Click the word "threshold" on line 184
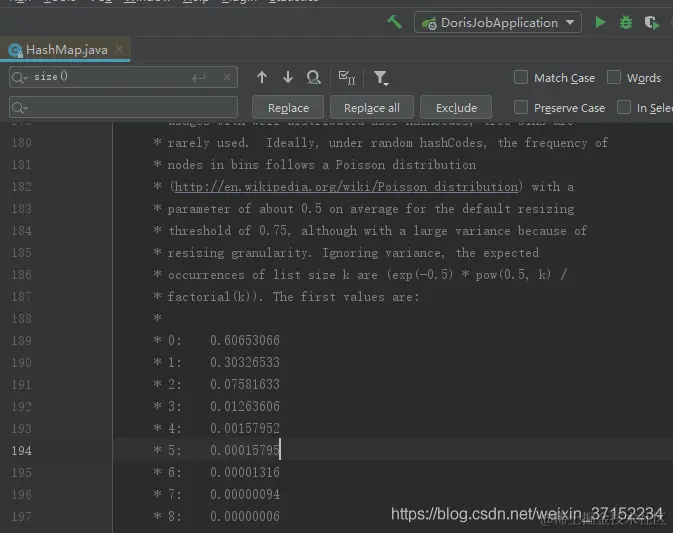Screen dimensions: 673x533 pyautogui.click(x=200, y=230)
